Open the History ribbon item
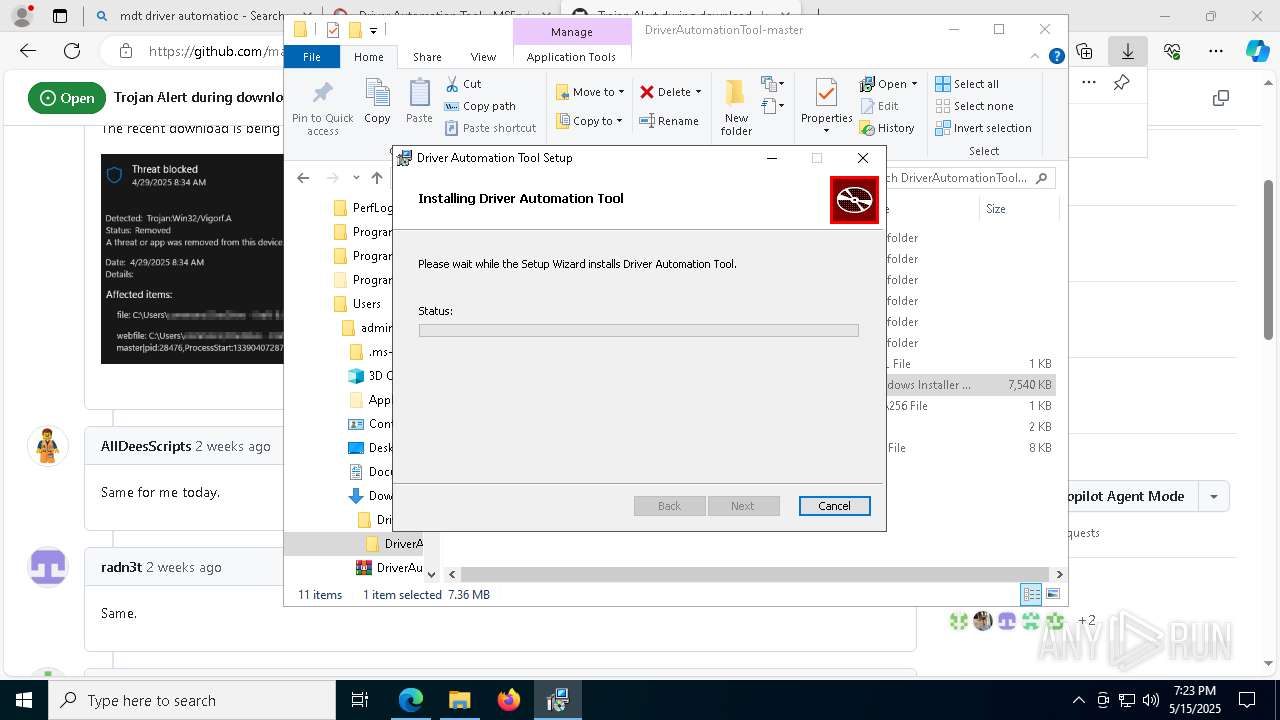The width and height of the screenshot is (1280, 720). [x=887, y=128]
